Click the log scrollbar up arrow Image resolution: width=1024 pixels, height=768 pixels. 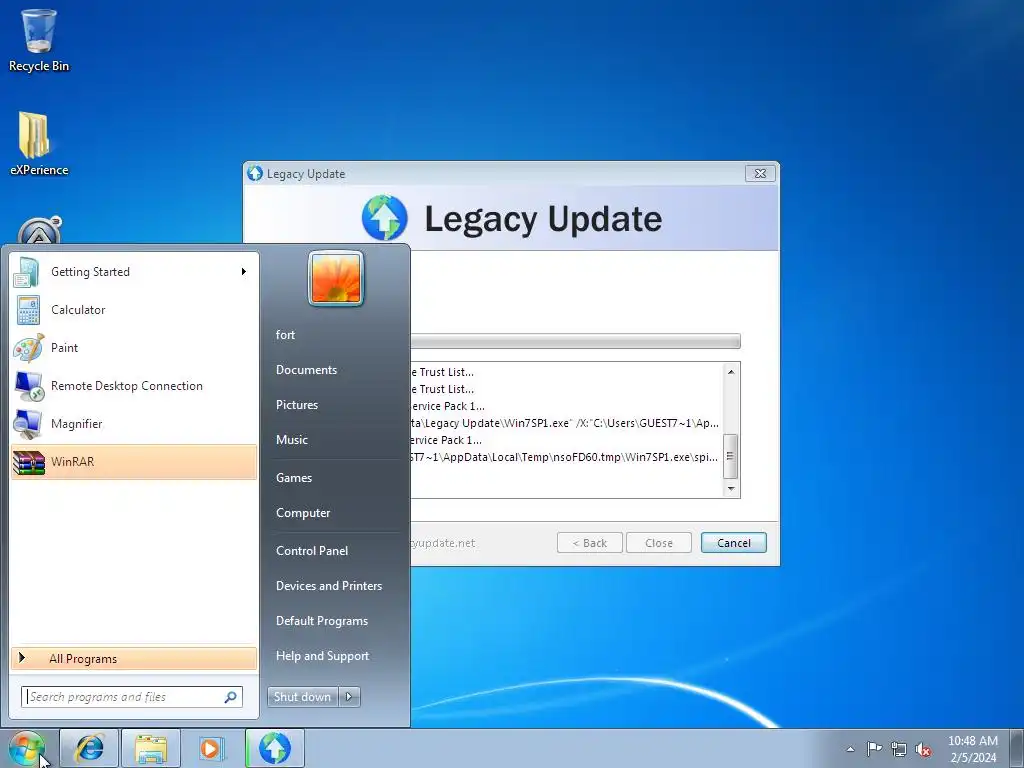[731, 372]
